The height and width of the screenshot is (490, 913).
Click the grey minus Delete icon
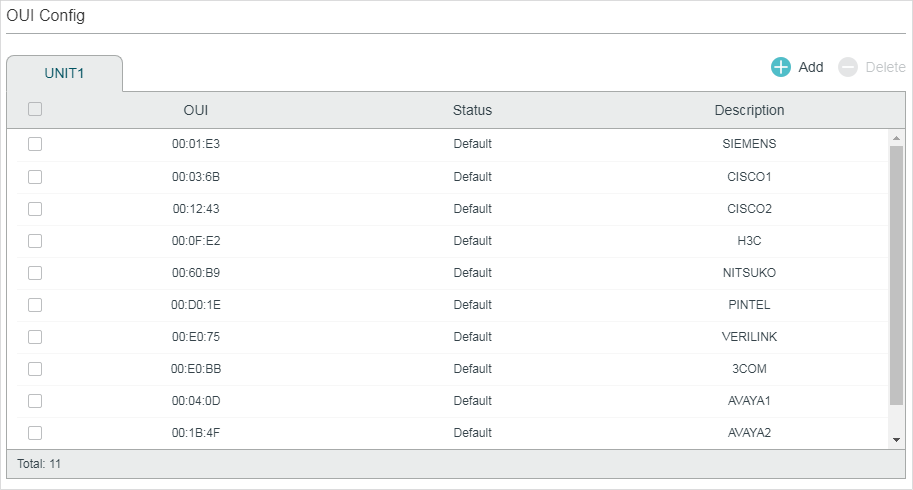(x=848, y=67)
